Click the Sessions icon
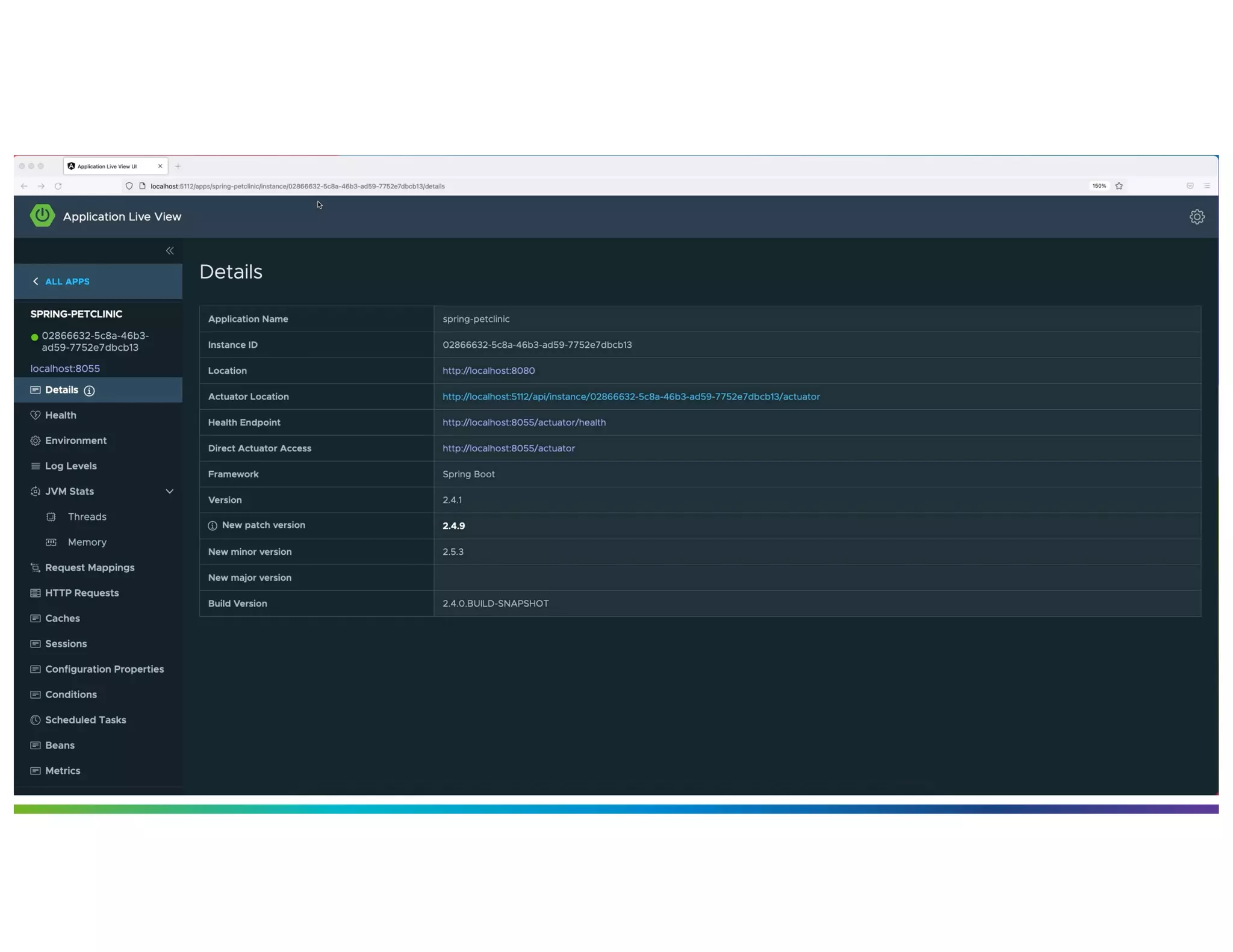This screenshot has height=952, width=1233. 36,643
